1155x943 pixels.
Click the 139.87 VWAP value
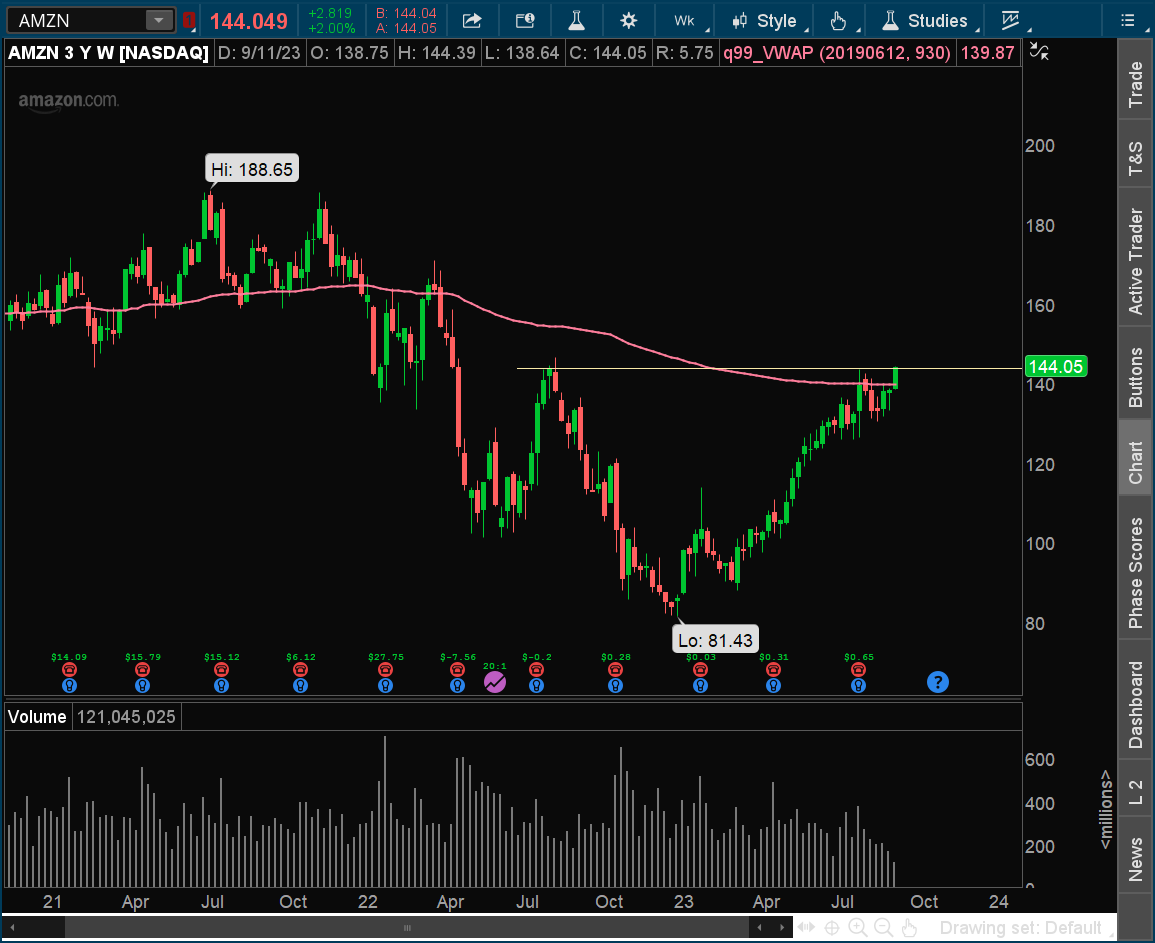click(988, 53)
